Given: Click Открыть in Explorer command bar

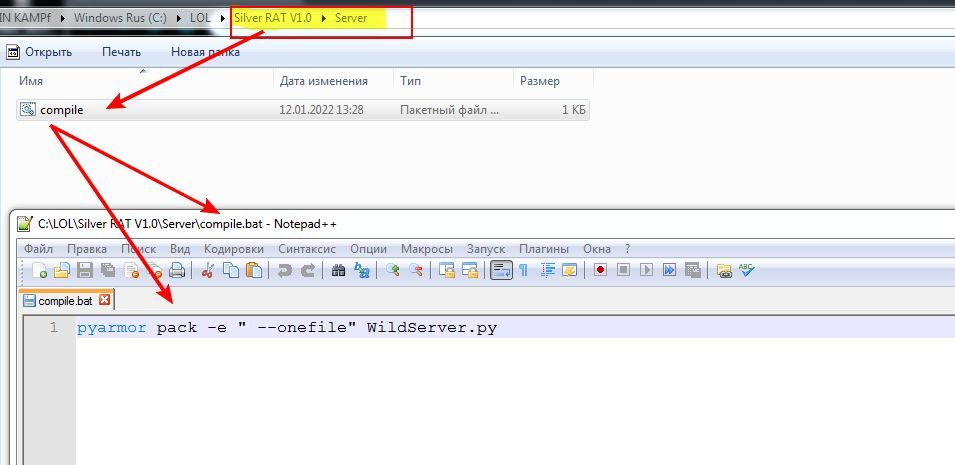Looking at the screenshot, I should [x=40, y=52].
